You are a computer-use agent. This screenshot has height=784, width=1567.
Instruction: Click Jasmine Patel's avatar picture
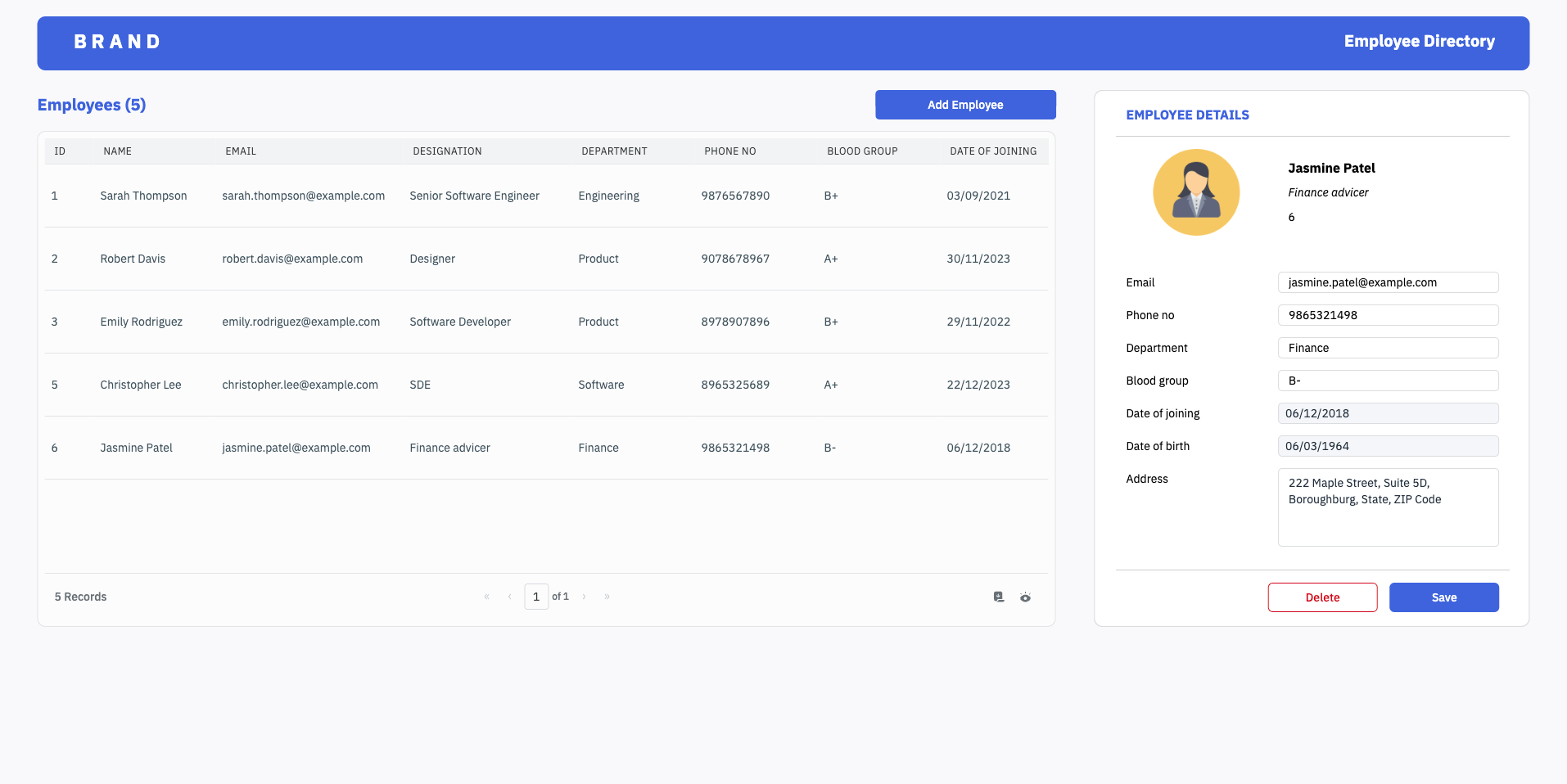click(x=1195, y=192)
